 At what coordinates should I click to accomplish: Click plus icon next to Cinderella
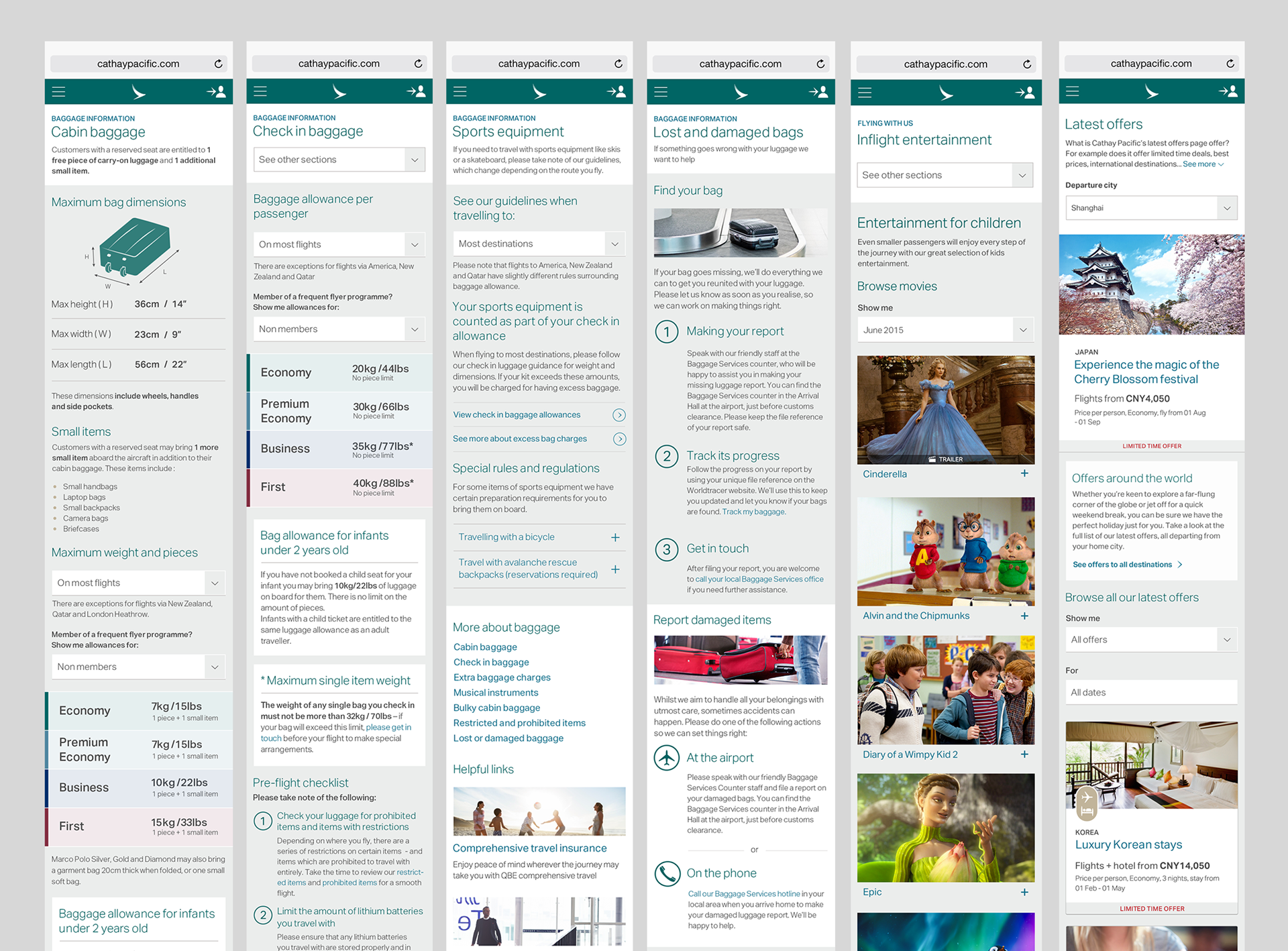[x=1024, y=473]
